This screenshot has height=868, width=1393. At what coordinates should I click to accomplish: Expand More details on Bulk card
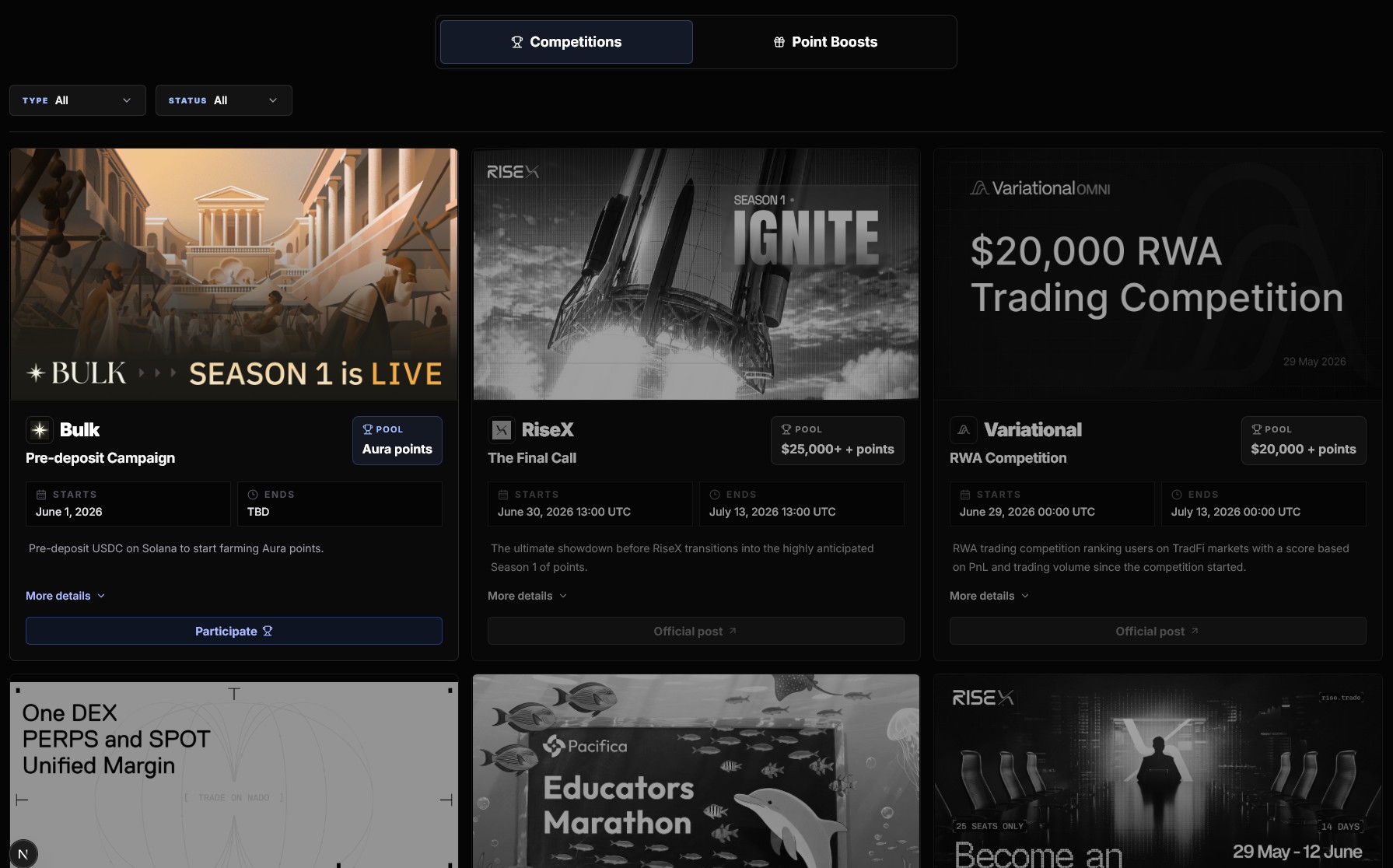pos(65,596)
